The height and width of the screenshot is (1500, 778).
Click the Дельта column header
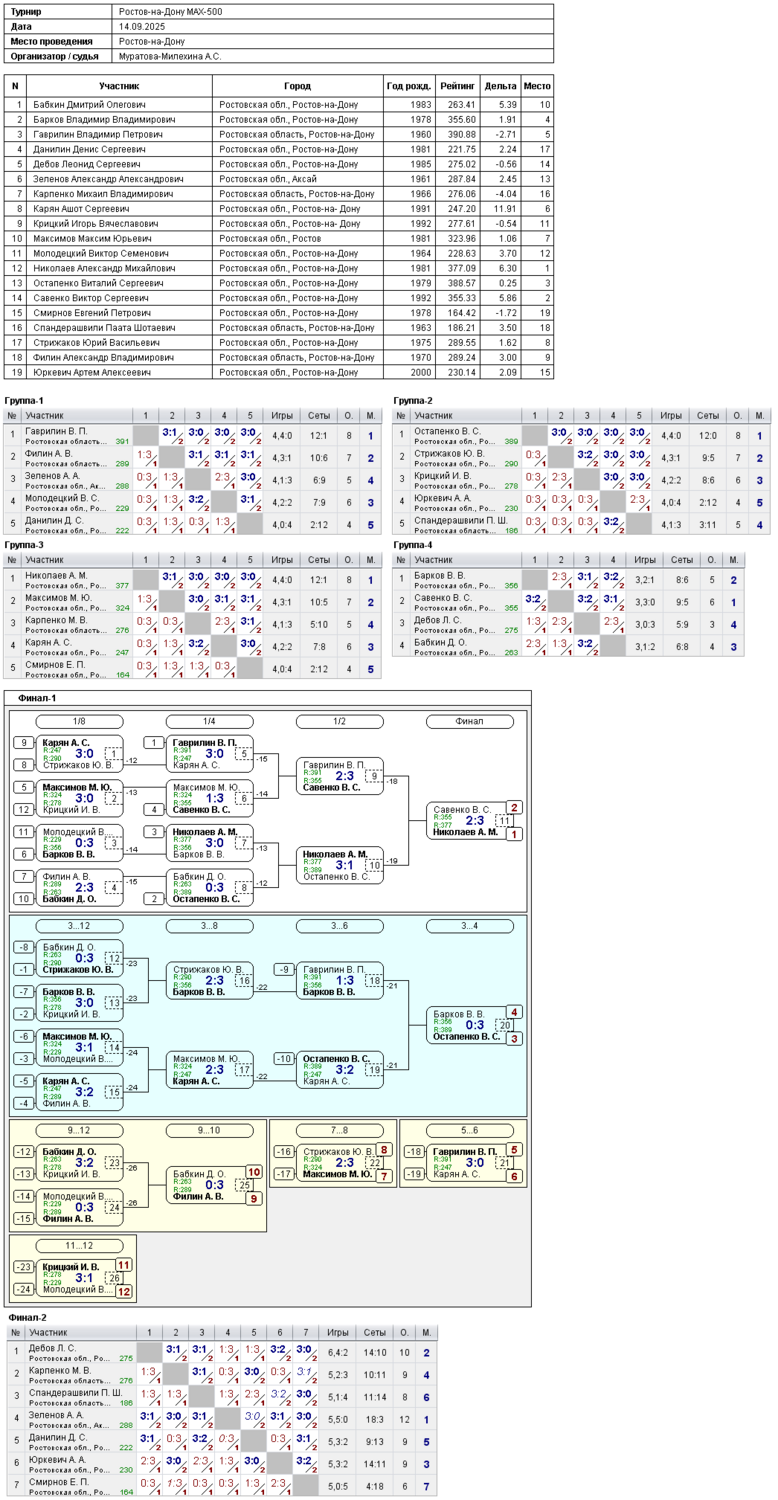501,86
